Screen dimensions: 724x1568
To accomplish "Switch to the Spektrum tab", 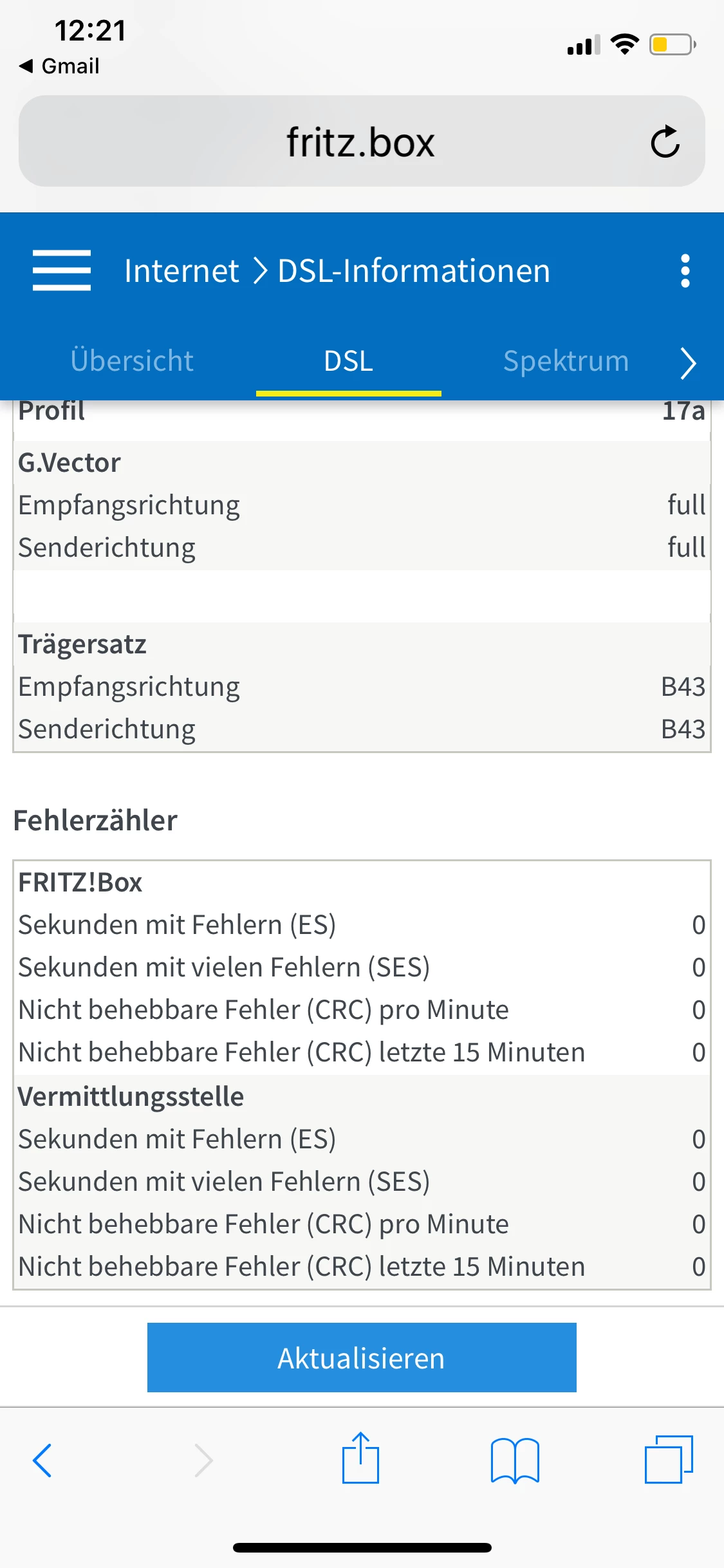I will point(566,361).
